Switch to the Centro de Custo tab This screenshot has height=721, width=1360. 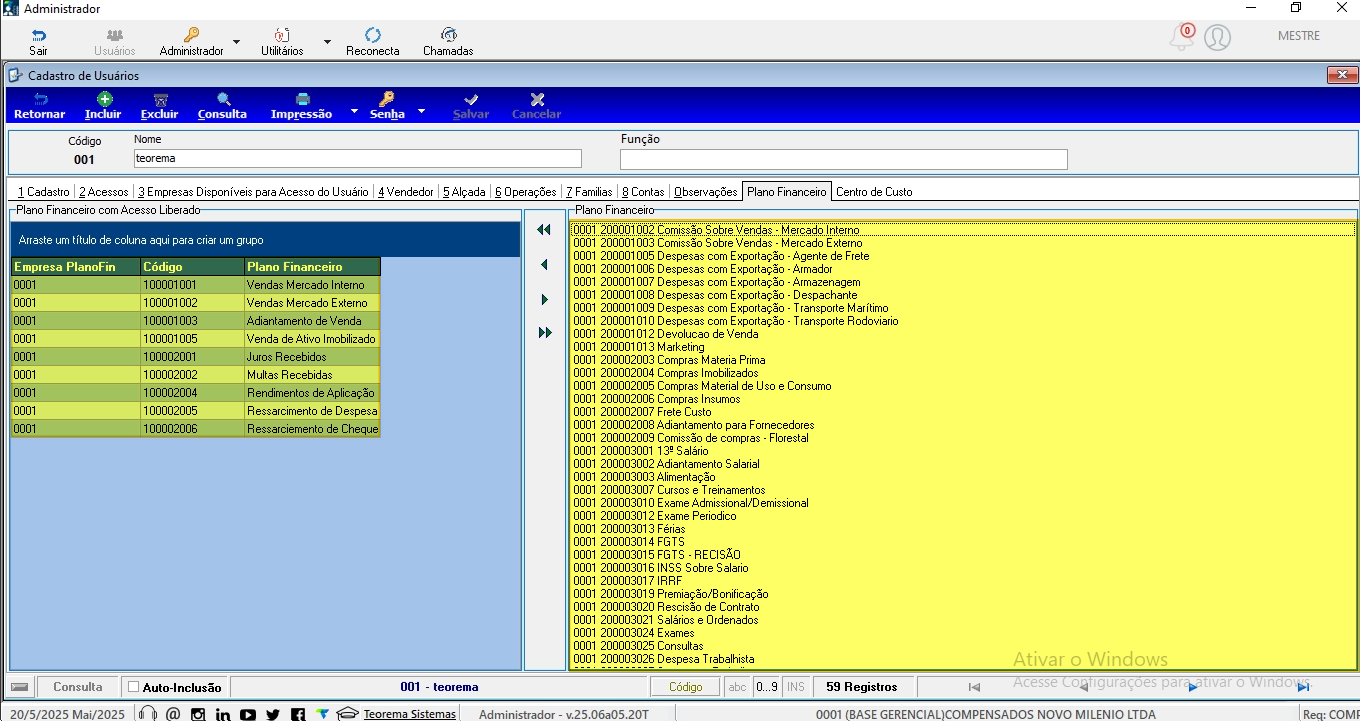(874, 192)
